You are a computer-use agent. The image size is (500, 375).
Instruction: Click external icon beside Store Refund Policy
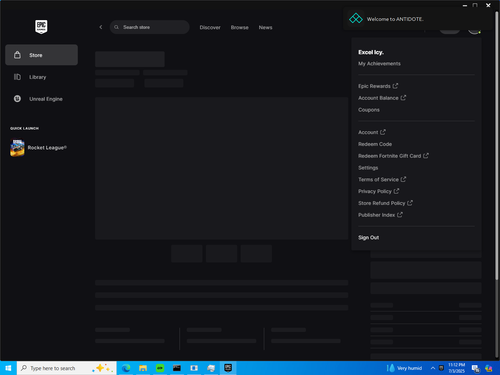(x=410, y=203)
